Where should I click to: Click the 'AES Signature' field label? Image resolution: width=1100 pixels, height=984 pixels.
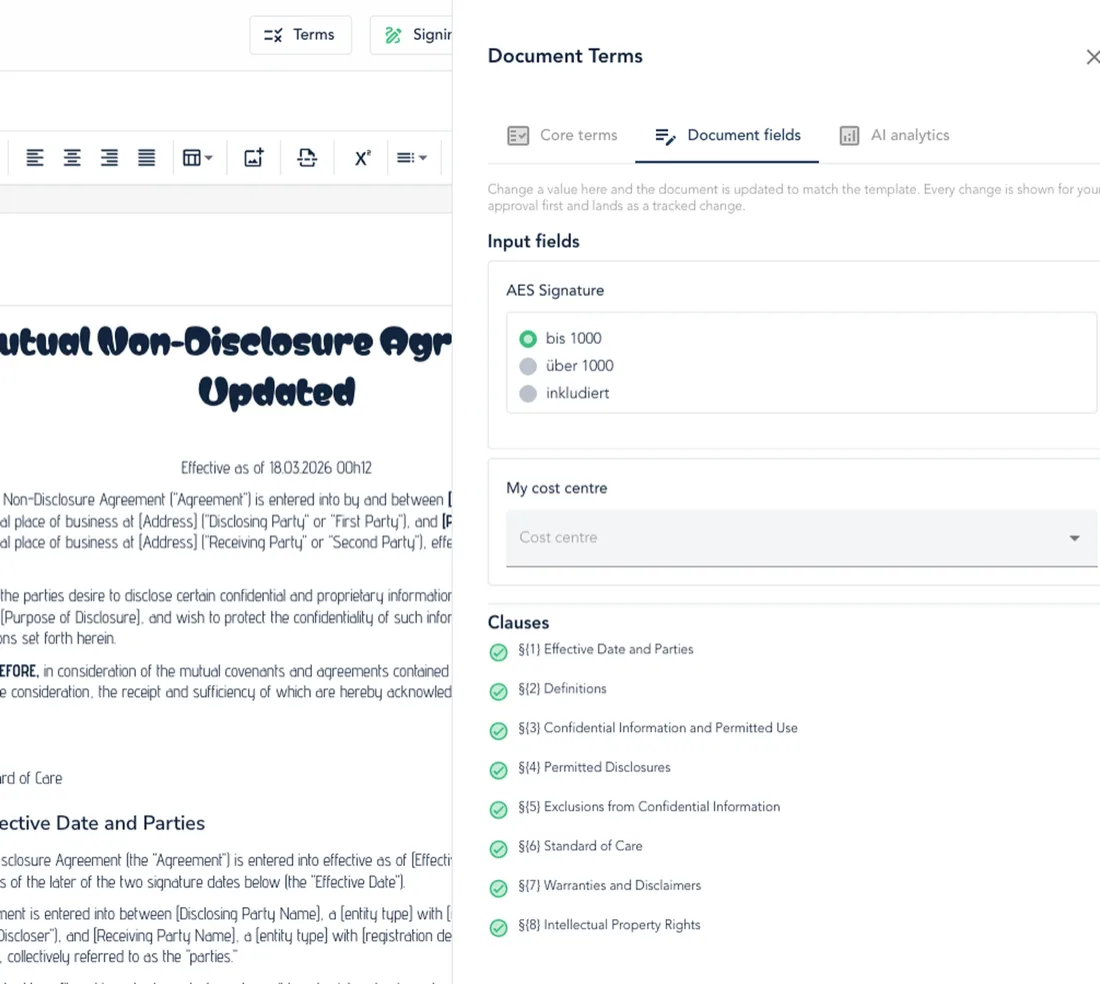click(555, 290)
